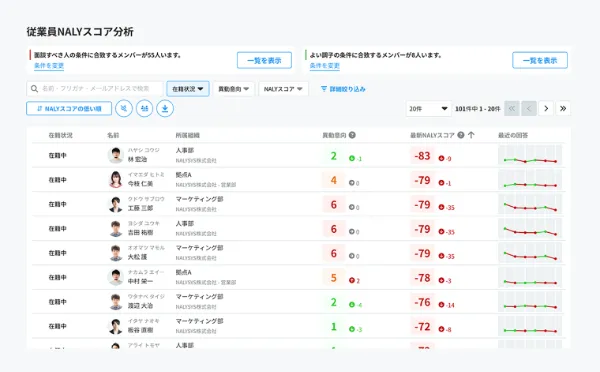Toggle the NALYスコアの低い順 sort button
This screenshot has width=600, height=372.
(69, 109)
